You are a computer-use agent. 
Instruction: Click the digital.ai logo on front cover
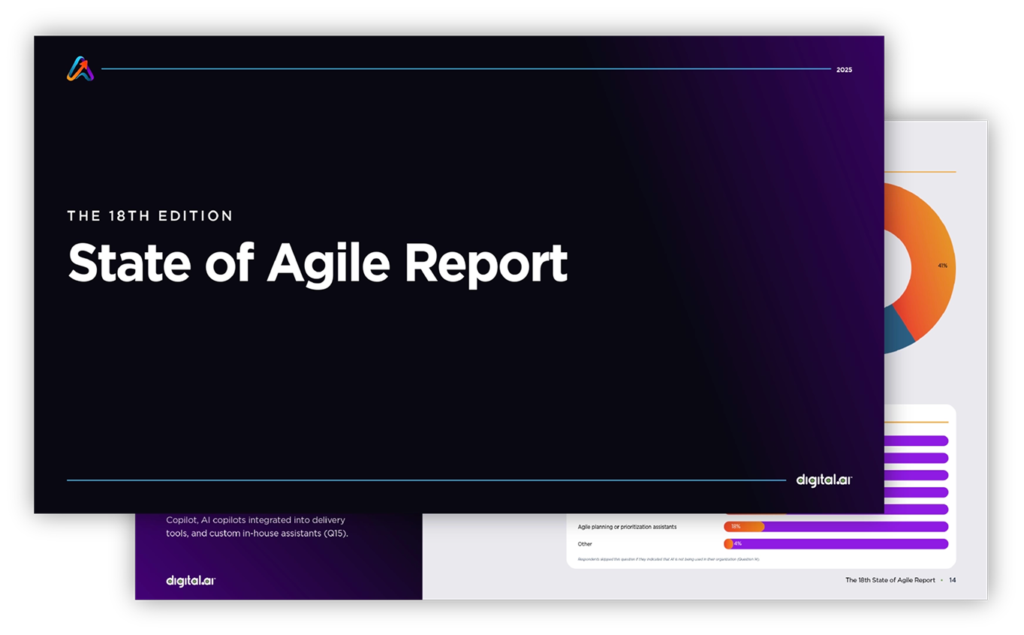click(x=824, y=480)
